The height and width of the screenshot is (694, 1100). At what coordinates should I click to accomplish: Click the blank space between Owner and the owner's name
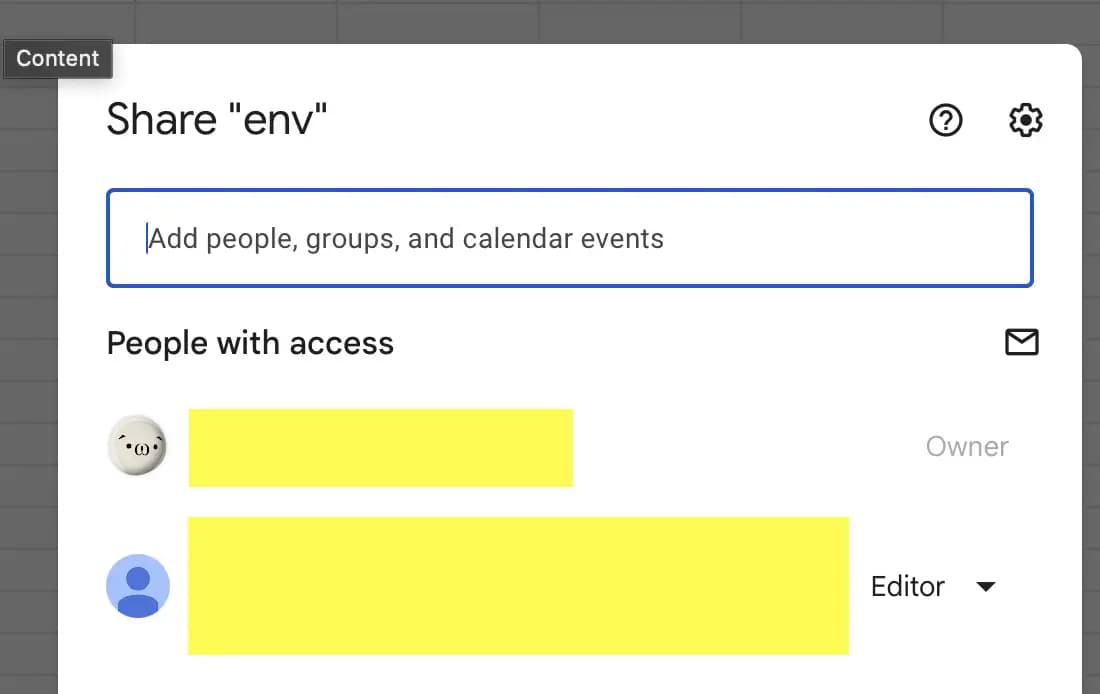pyautogui.click(x=750, y=447)
